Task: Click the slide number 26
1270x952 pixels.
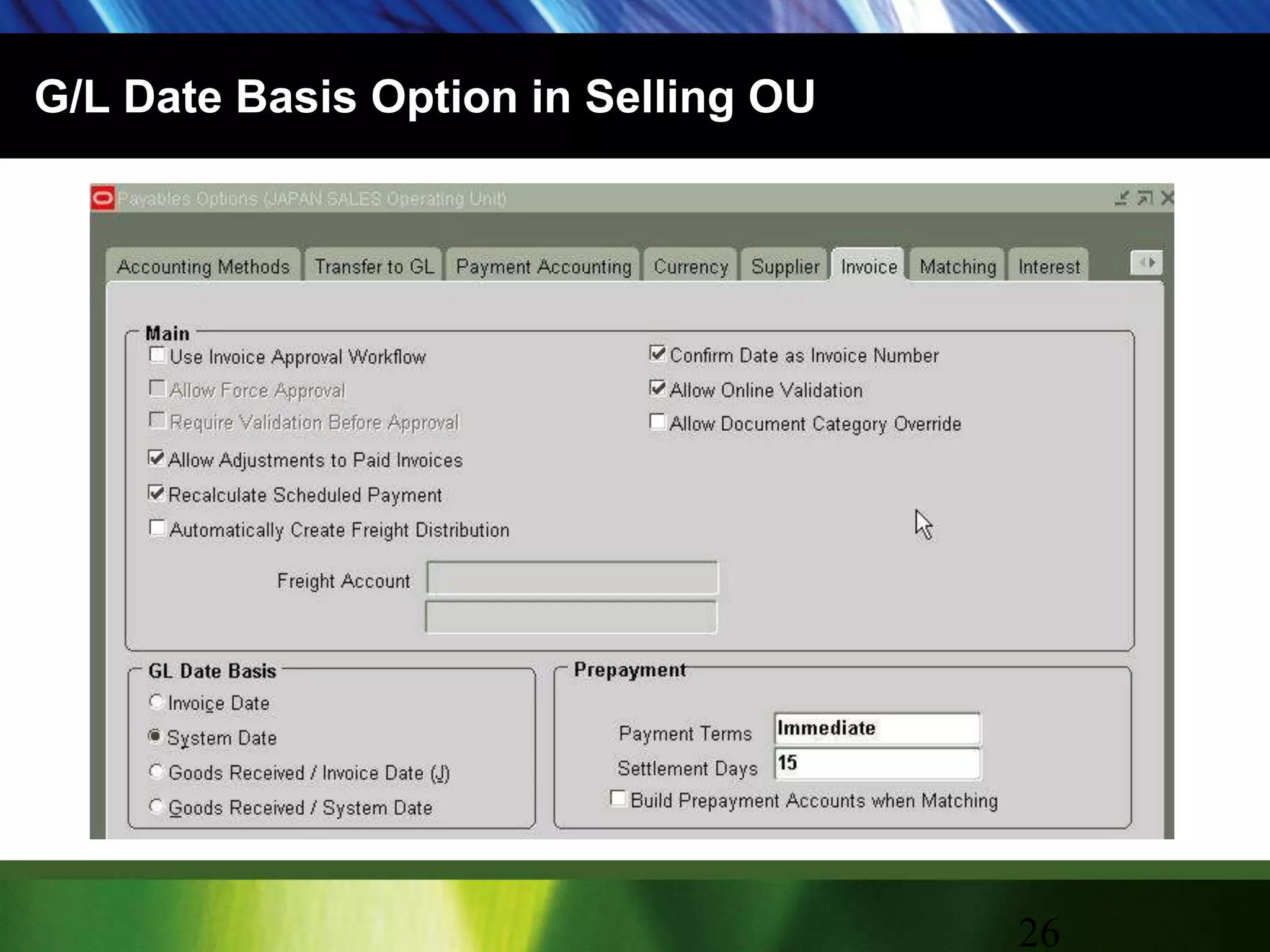Action: 1039,932
